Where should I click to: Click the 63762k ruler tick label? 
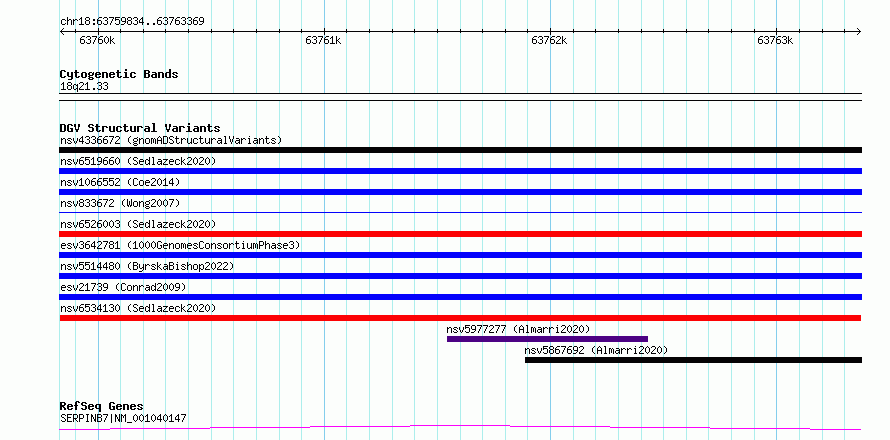[x=549, y=40]
